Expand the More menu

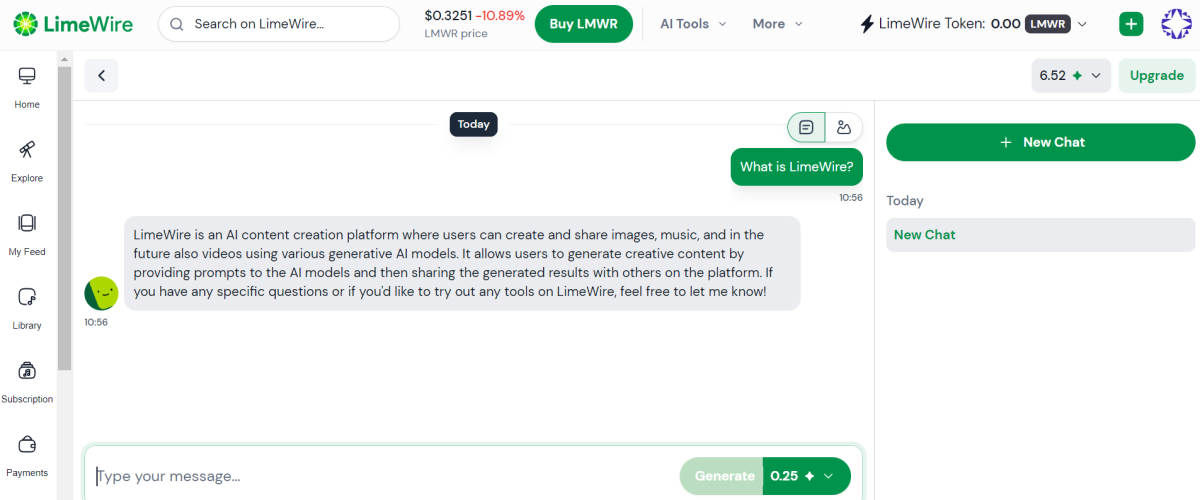(x=777, y=24)
